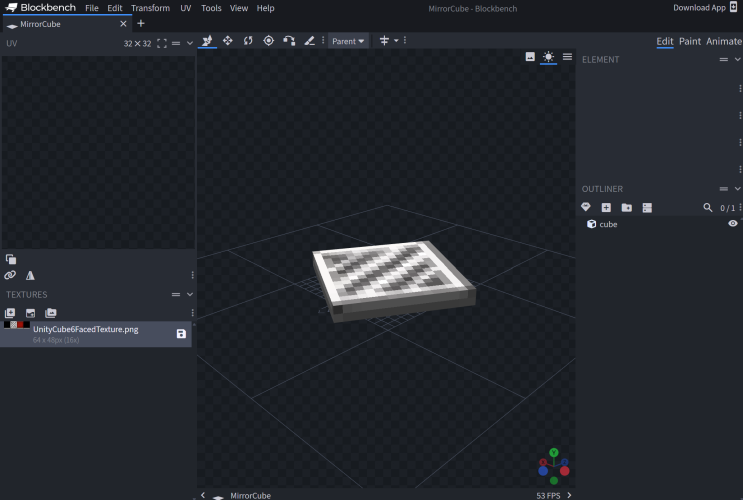Click the Element panel drag handle
Viewport: 743px width, 500px height.
tap(724, 59)
